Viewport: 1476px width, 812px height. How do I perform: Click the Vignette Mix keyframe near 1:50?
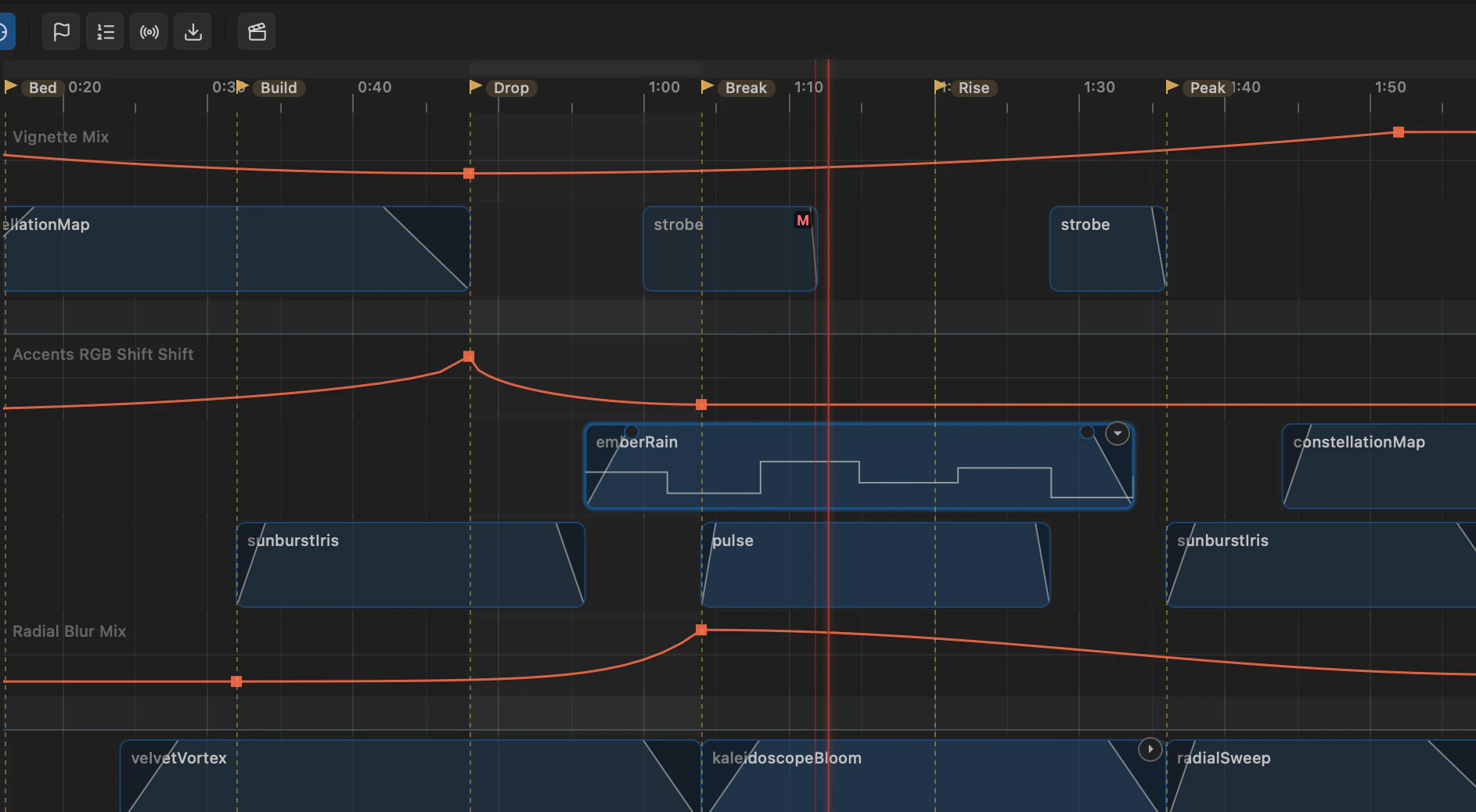(x=1399, y=132)
